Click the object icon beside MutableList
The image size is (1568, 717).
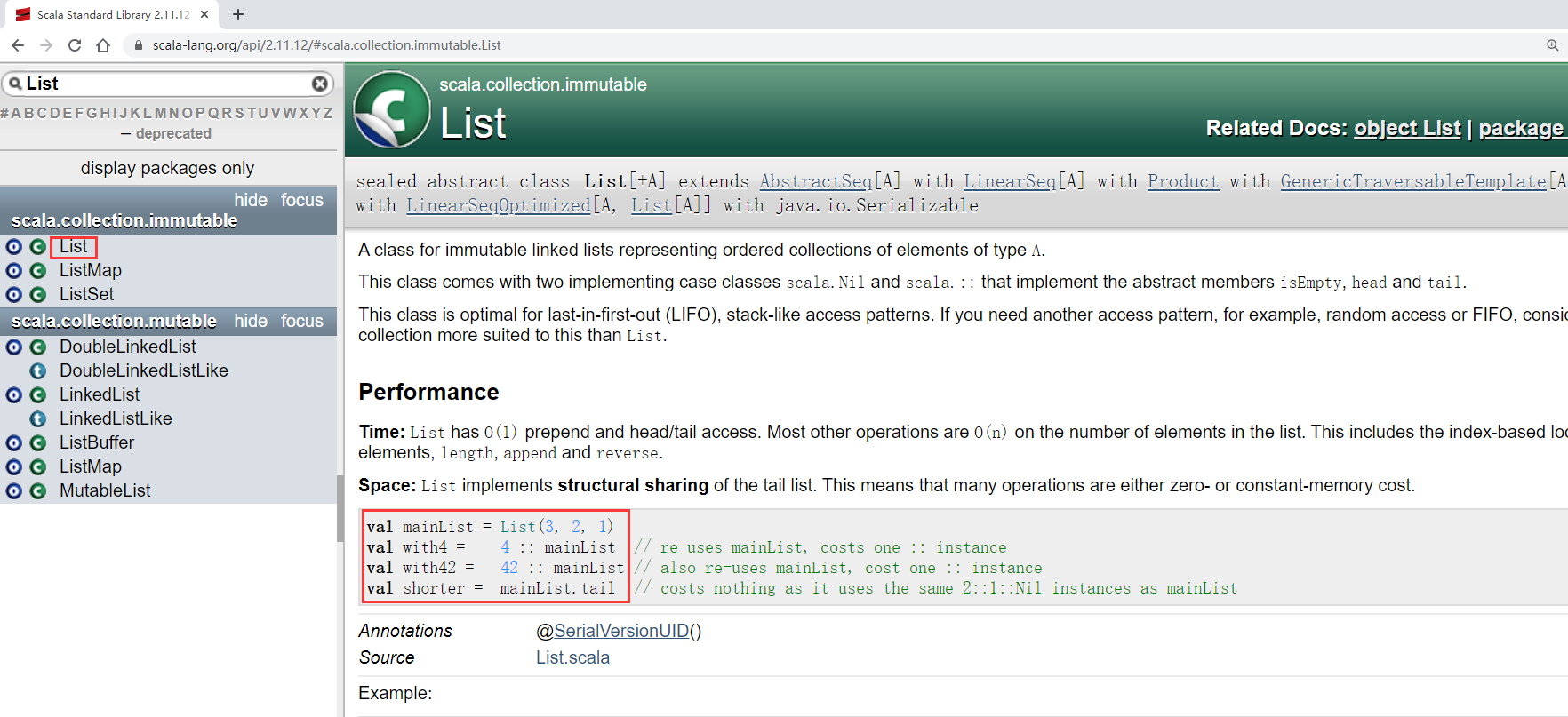[14, 491]
